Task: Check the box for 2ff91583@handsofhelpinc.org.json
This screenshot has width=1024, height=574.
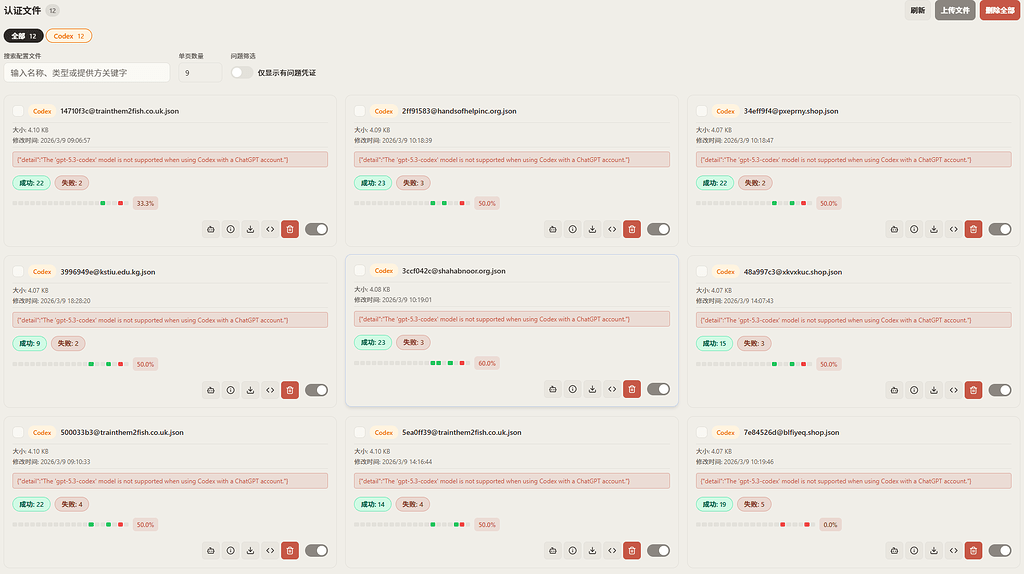Action: 360,111
